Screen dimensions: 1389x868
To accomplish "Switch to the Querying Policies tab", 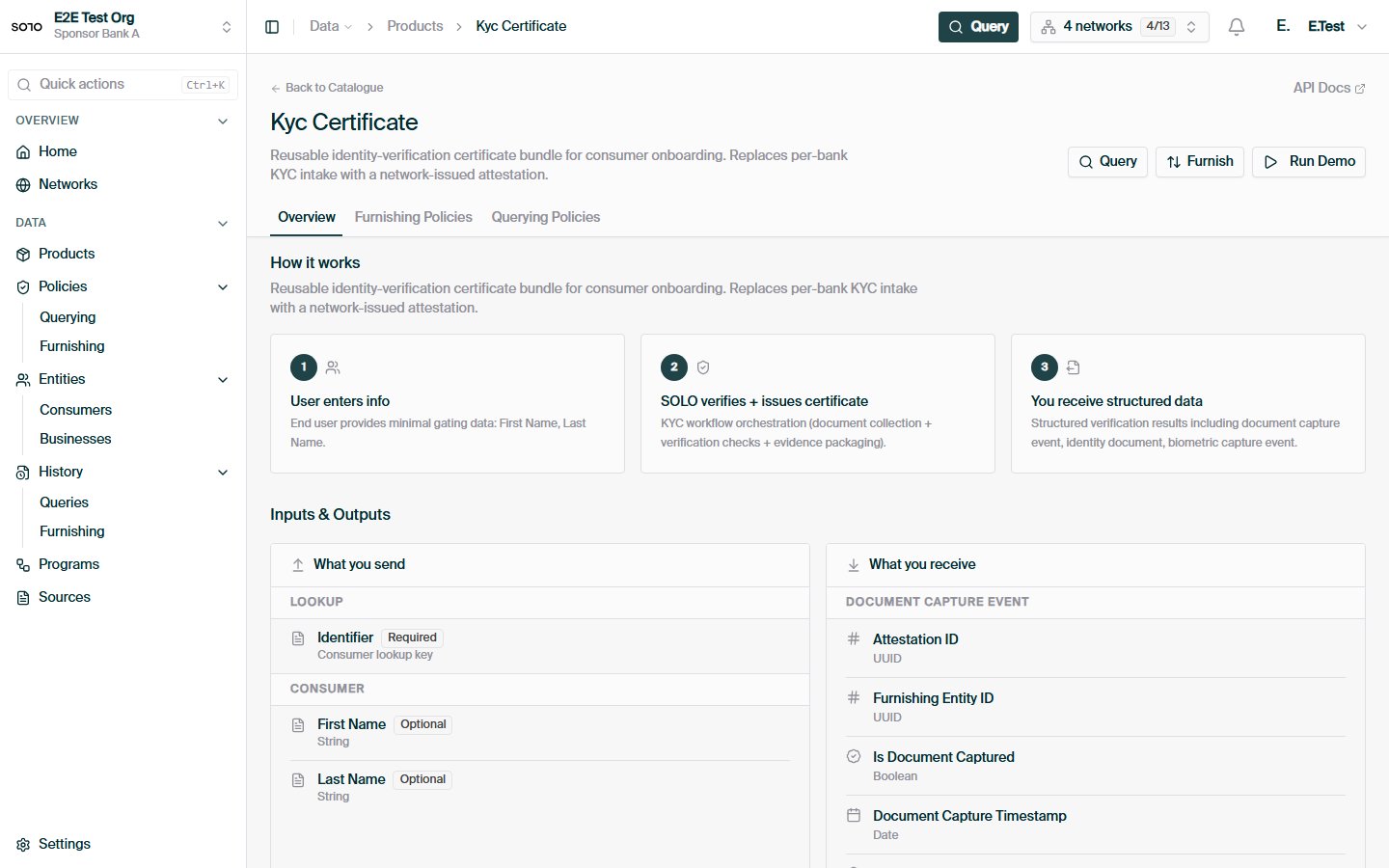I will [546, 217].
